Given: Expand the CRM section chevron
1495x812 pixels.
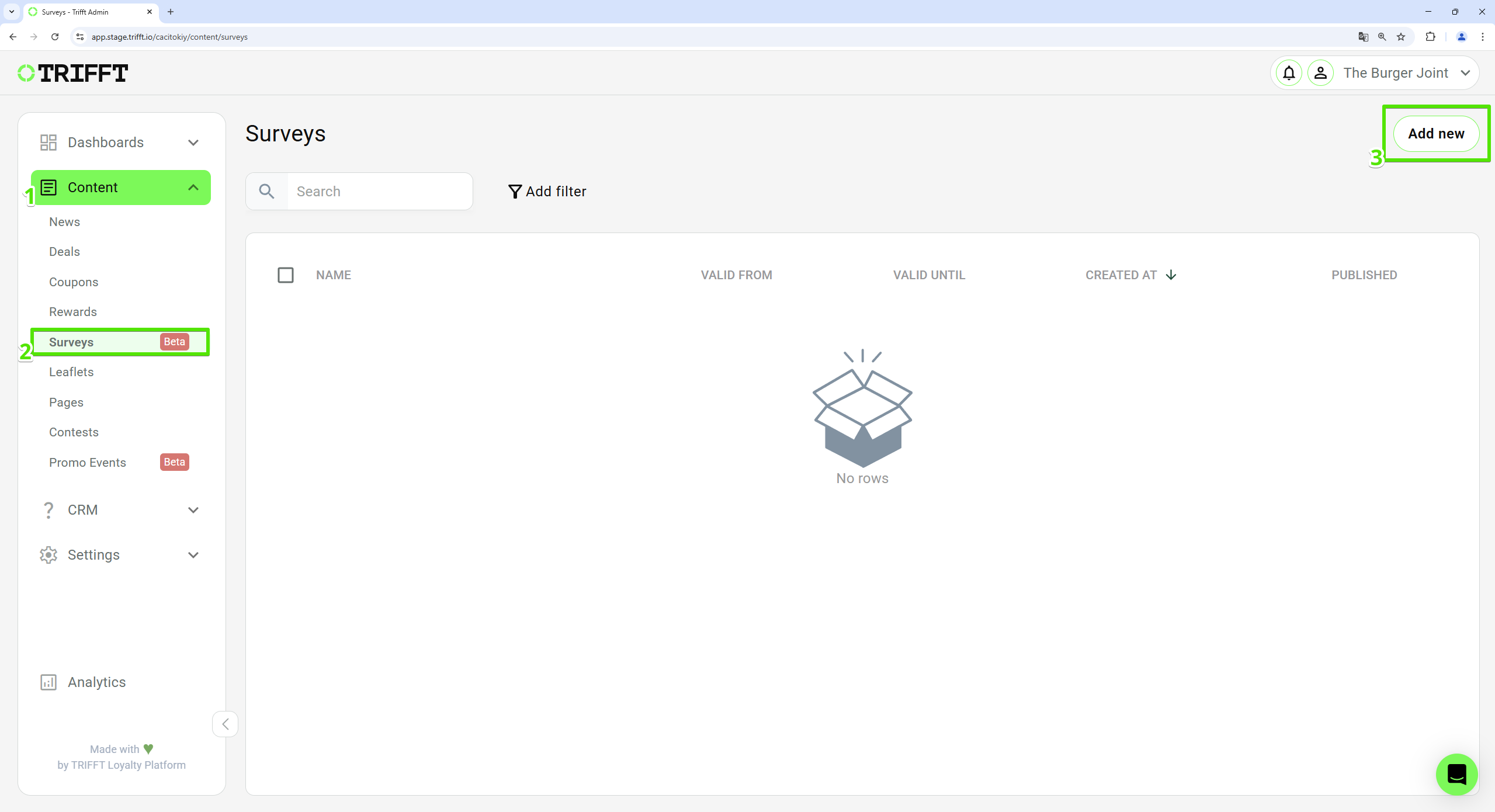Looking at the screenshot, I should [194, 510].
